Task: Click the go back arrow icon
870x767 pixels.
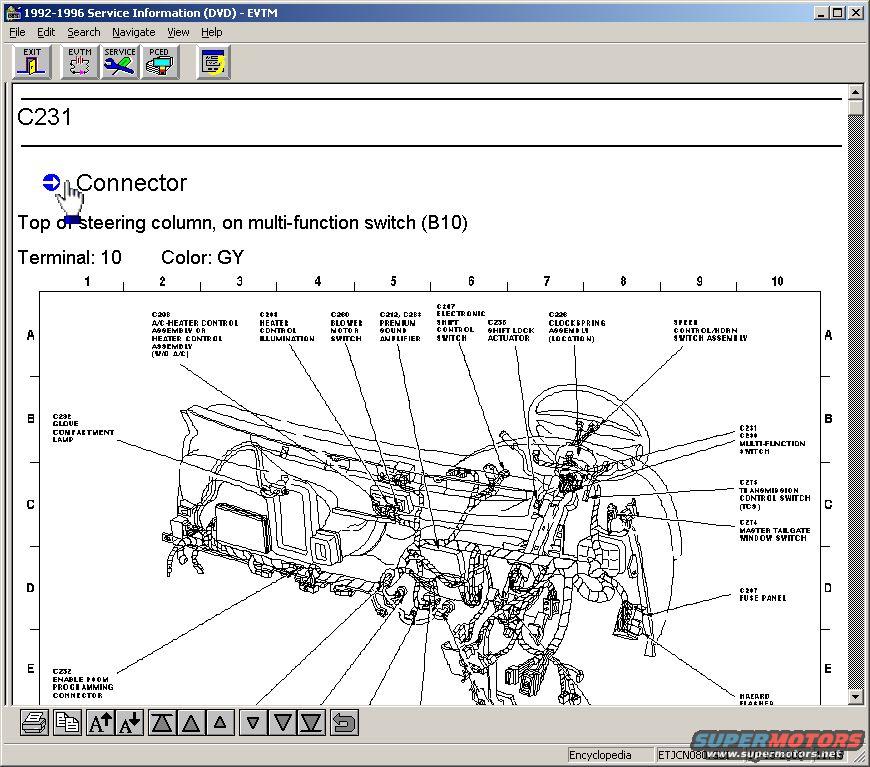Action: point(344,723)
